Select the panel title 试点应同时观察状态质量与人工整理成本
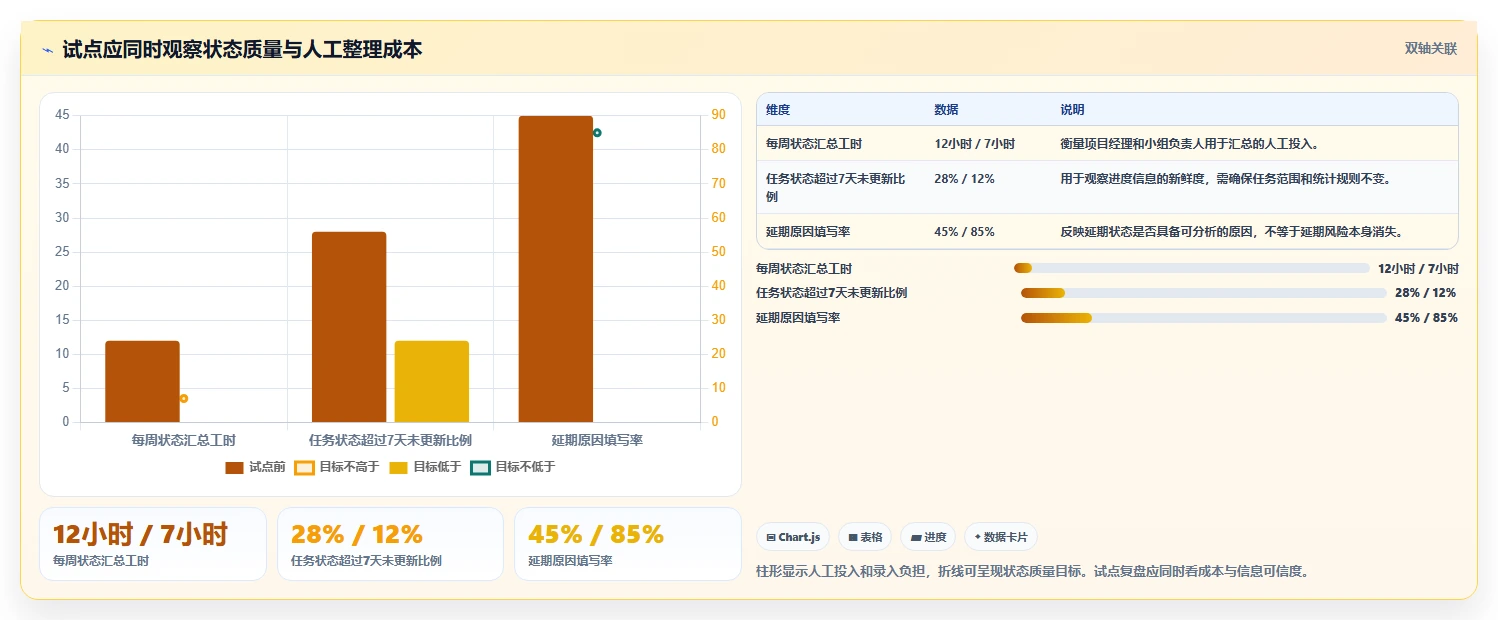This screenshot has height=620, width=1498. tap(242, 49)
